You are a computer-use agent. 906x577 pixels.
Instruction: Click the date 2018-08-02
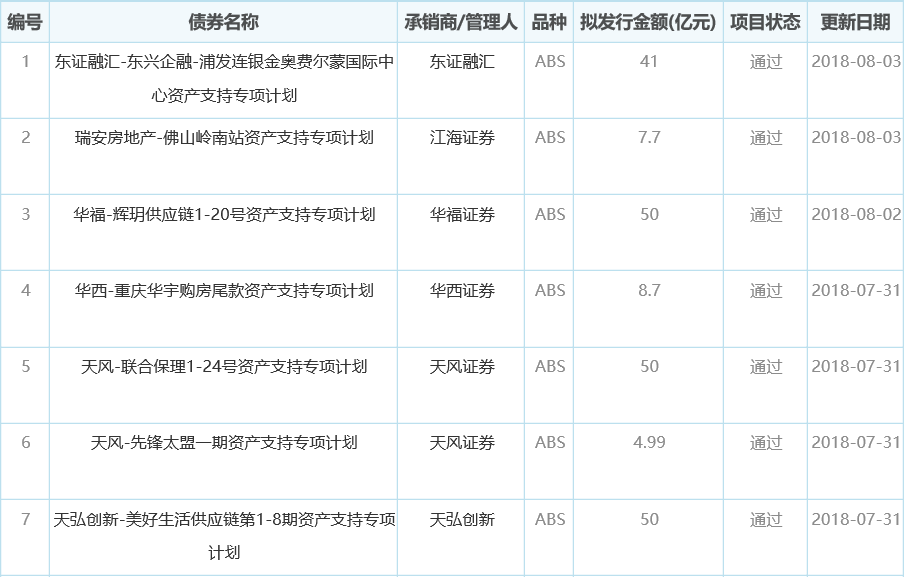856,214
